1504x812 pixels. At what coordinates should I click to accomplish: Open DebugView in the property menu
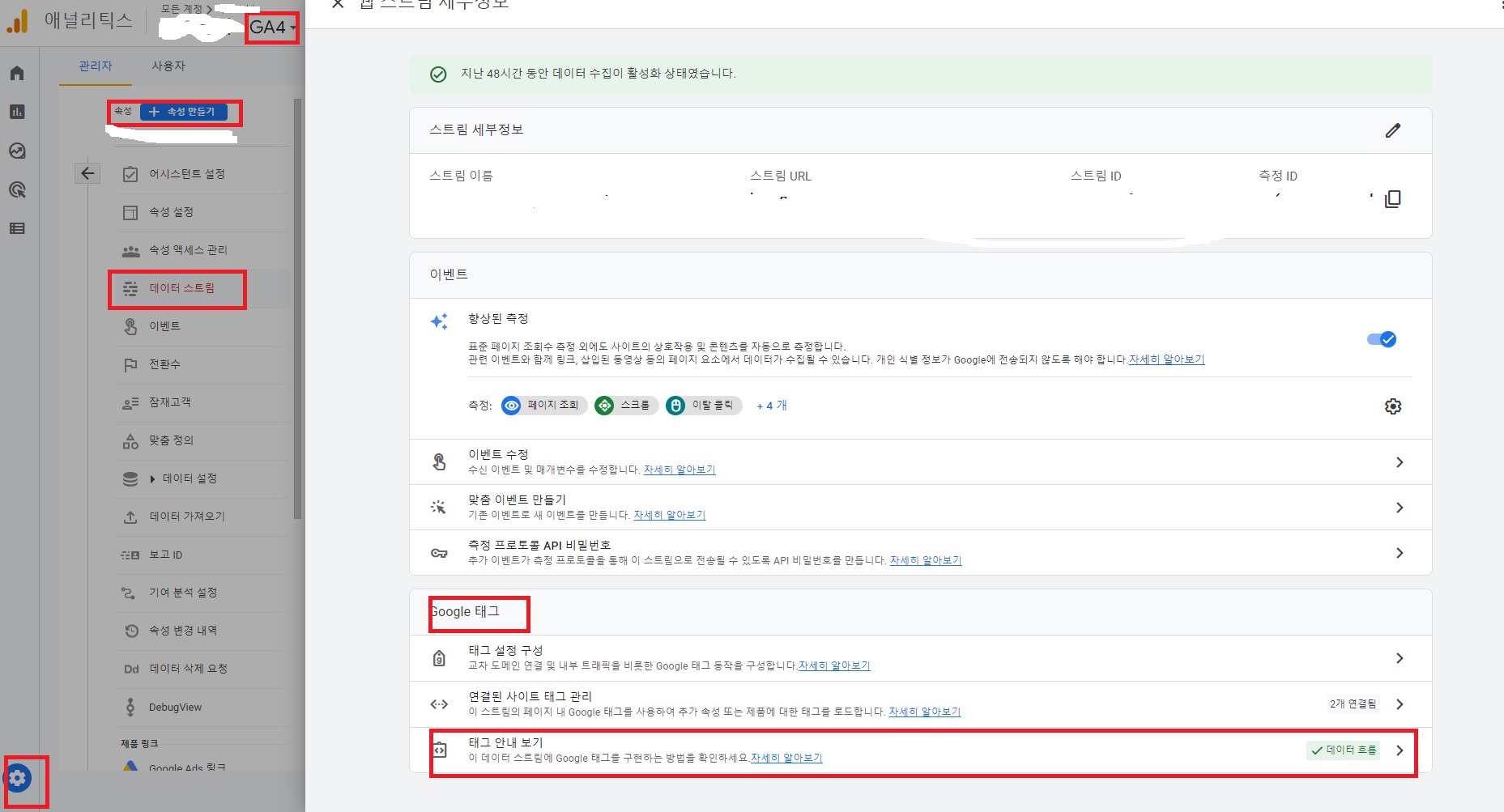(174, 707)
